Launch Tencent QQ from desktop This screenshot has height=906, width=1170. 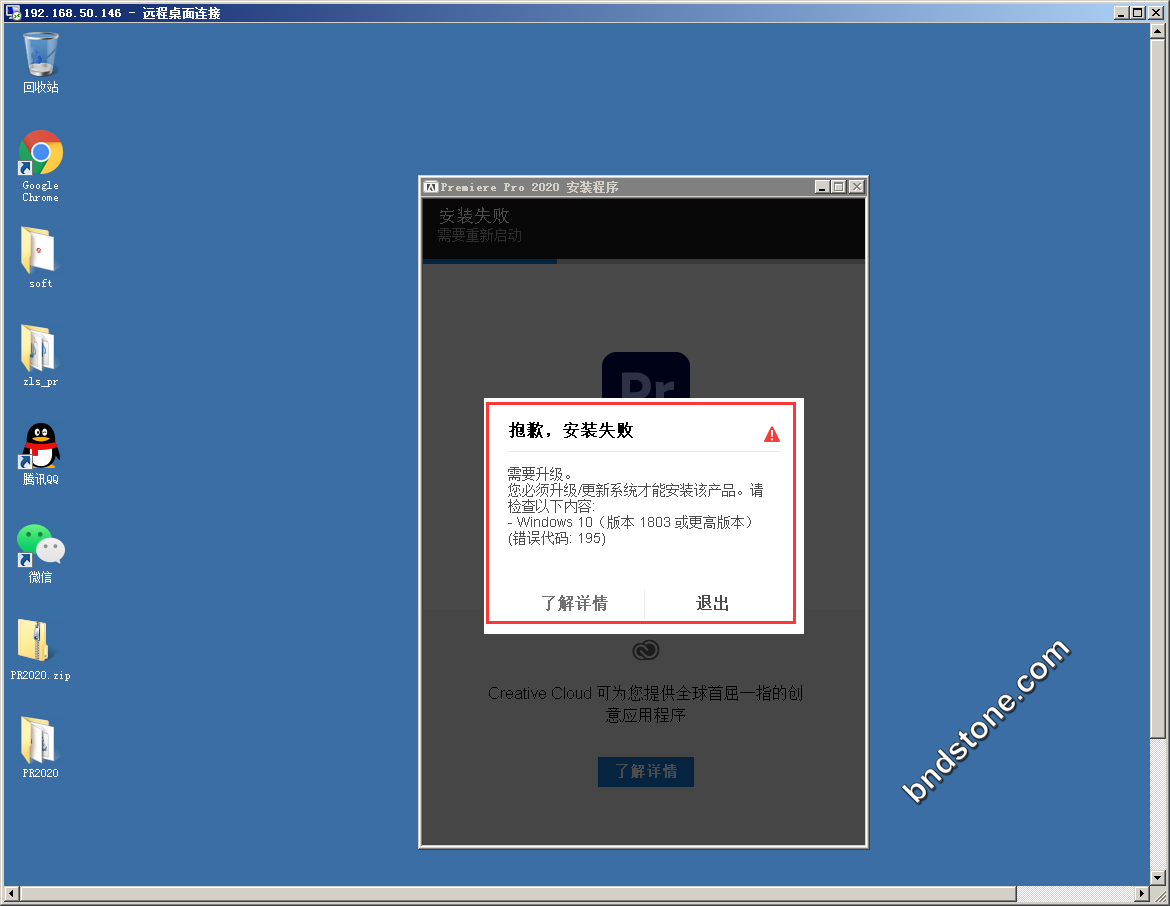point(41,447)
